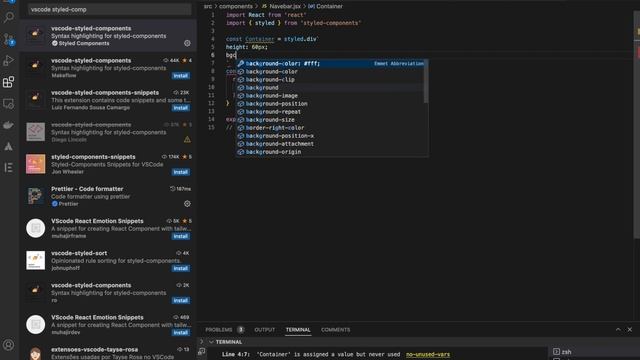Open the Source Control view
This screenshot has height=360, width=640.
coord(9,39)
